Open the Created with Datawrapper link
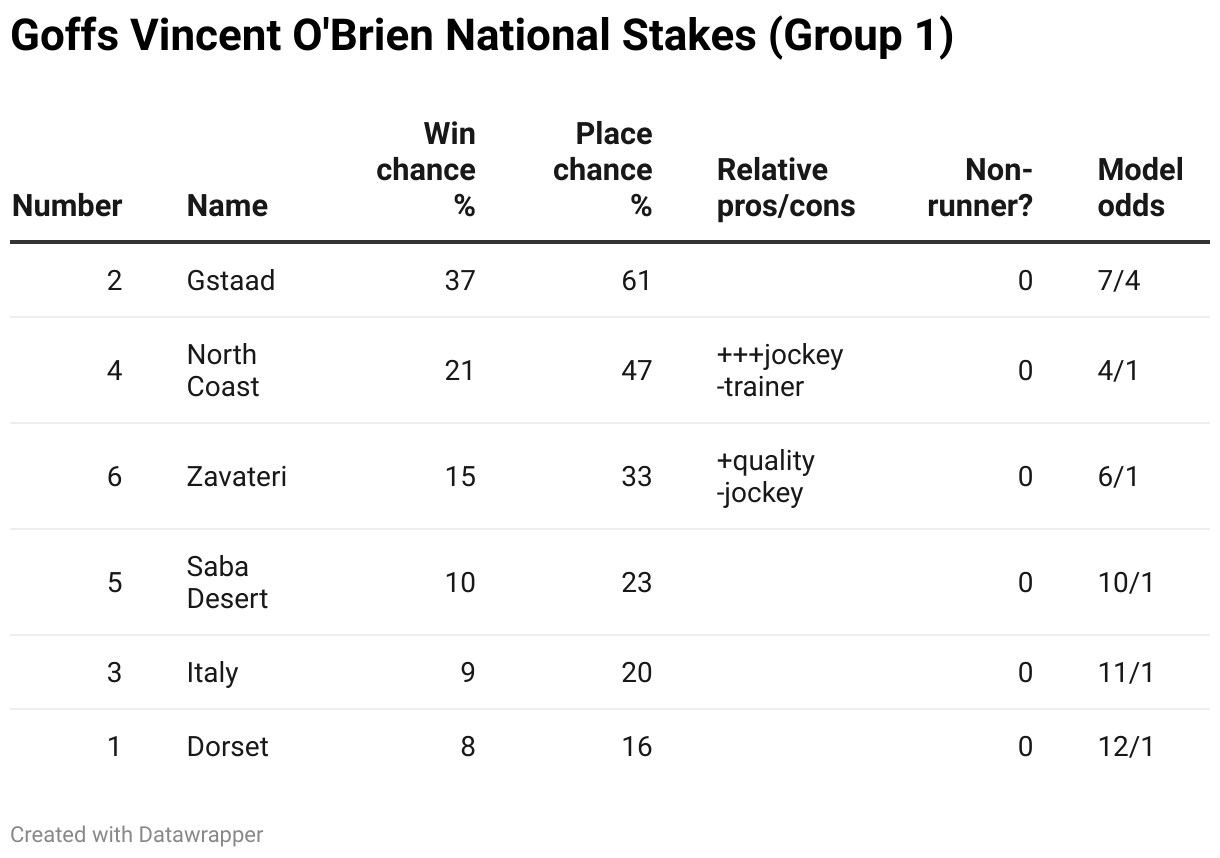1220x858 pixels. point(137,834)
